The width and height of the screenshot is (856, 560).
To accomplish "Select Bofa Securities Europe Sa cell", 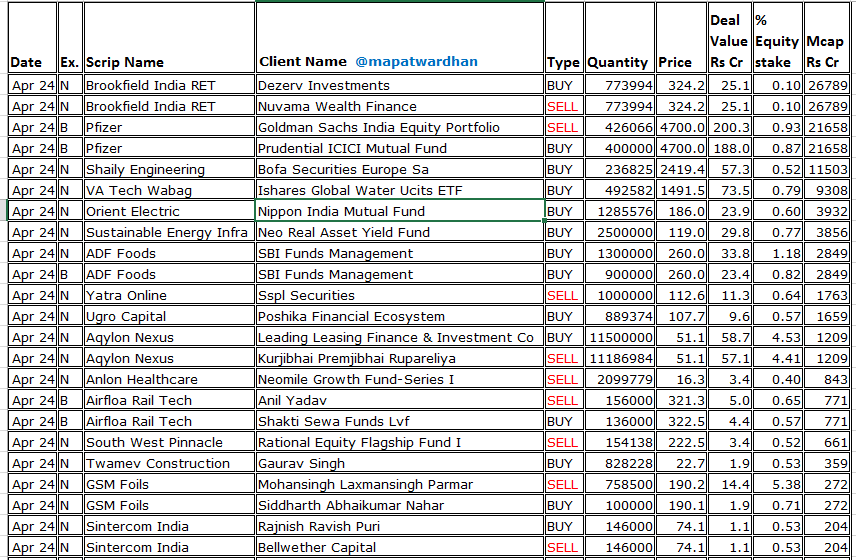I will (400, 169).
